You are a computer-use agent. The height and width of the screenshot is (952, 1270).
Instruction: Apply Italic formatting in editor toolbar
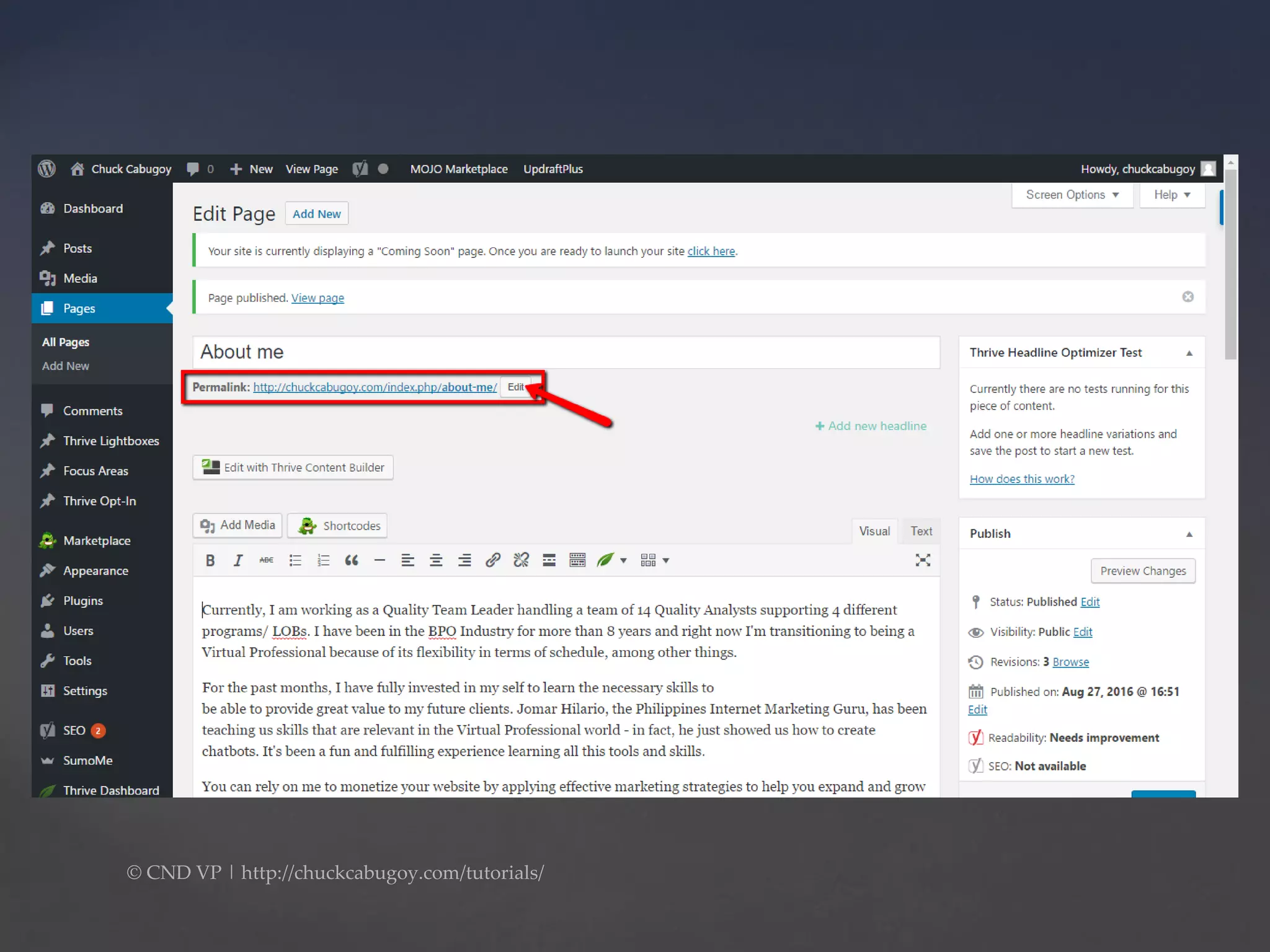pyautogui.click(x=238, y=560)
